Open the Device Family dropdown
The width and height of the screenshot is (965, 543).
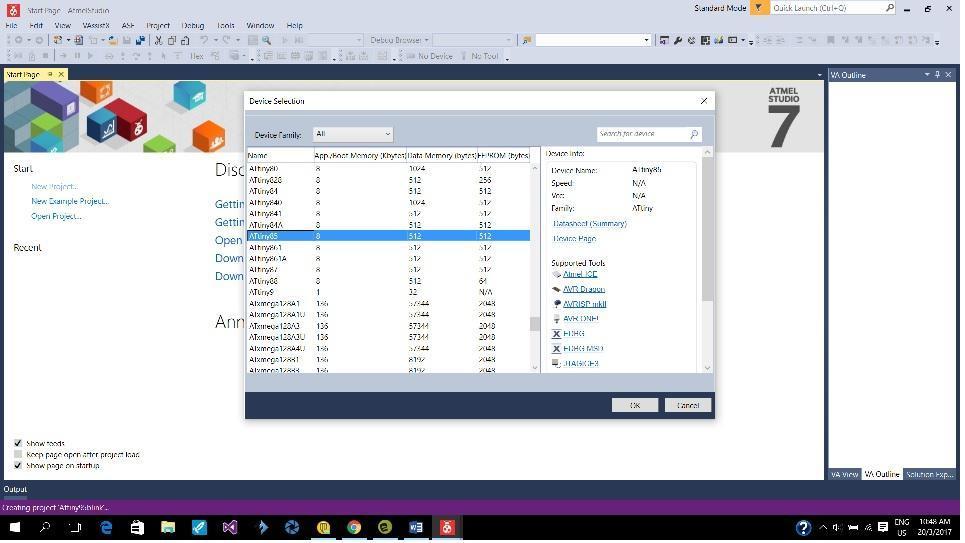tap(352, 134)
